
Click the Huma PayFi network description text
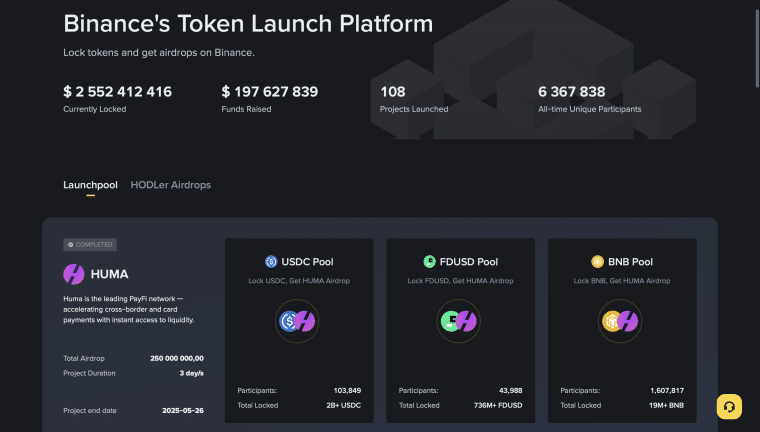pyautogui.click(x=129, y=309)
